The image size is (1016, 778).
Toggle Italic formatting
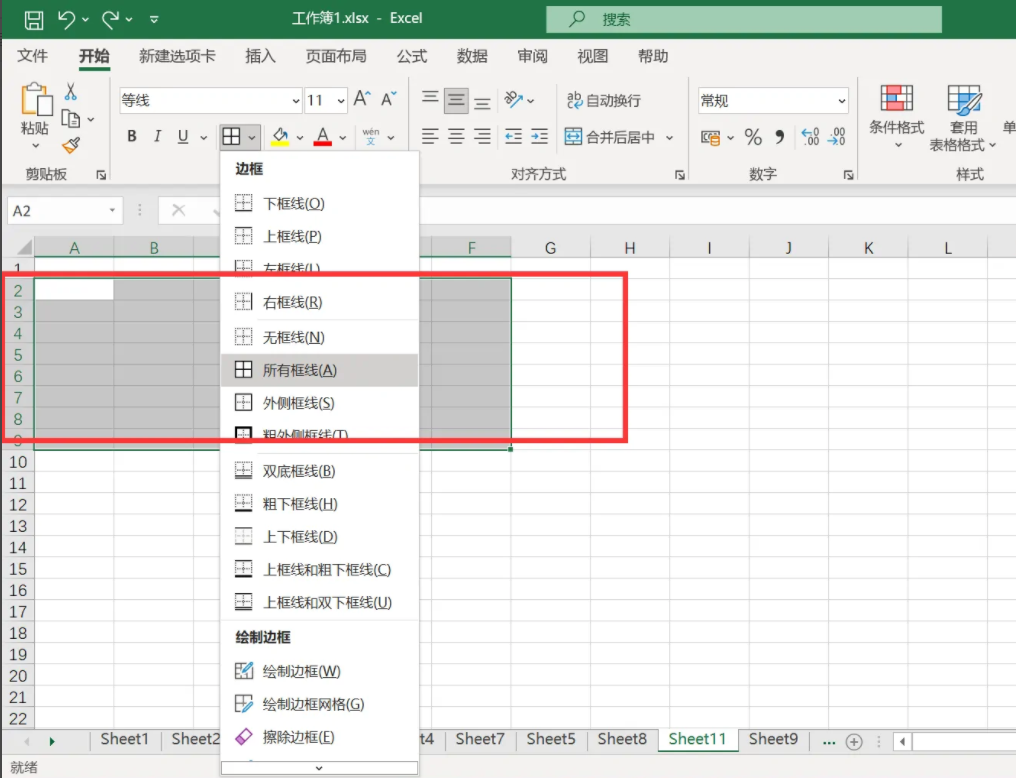[157, 137]
